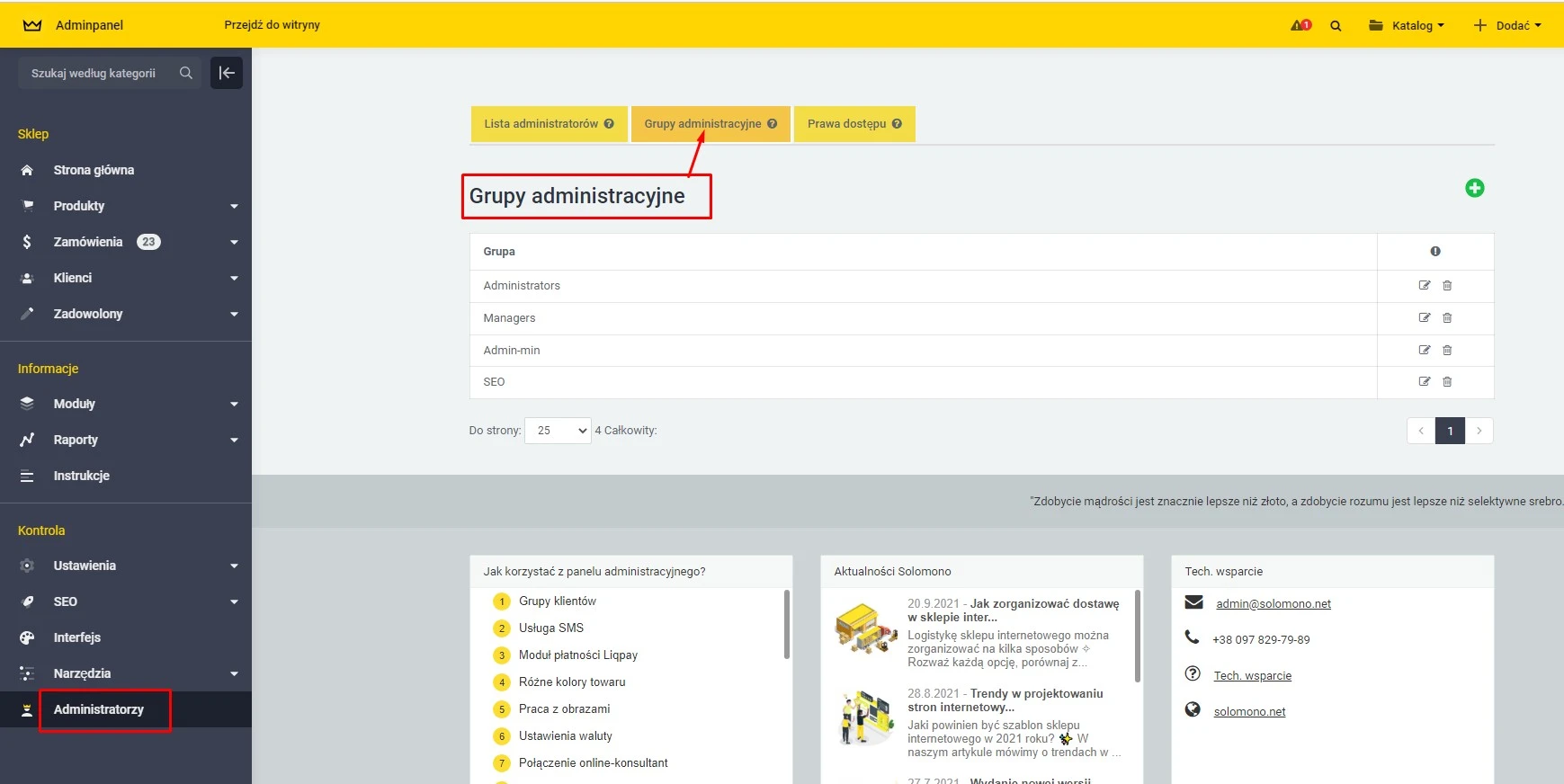Viewport: 1564px width, 784px height.
Task: Open the alert notifications icon
Action: coord(1300,25)
